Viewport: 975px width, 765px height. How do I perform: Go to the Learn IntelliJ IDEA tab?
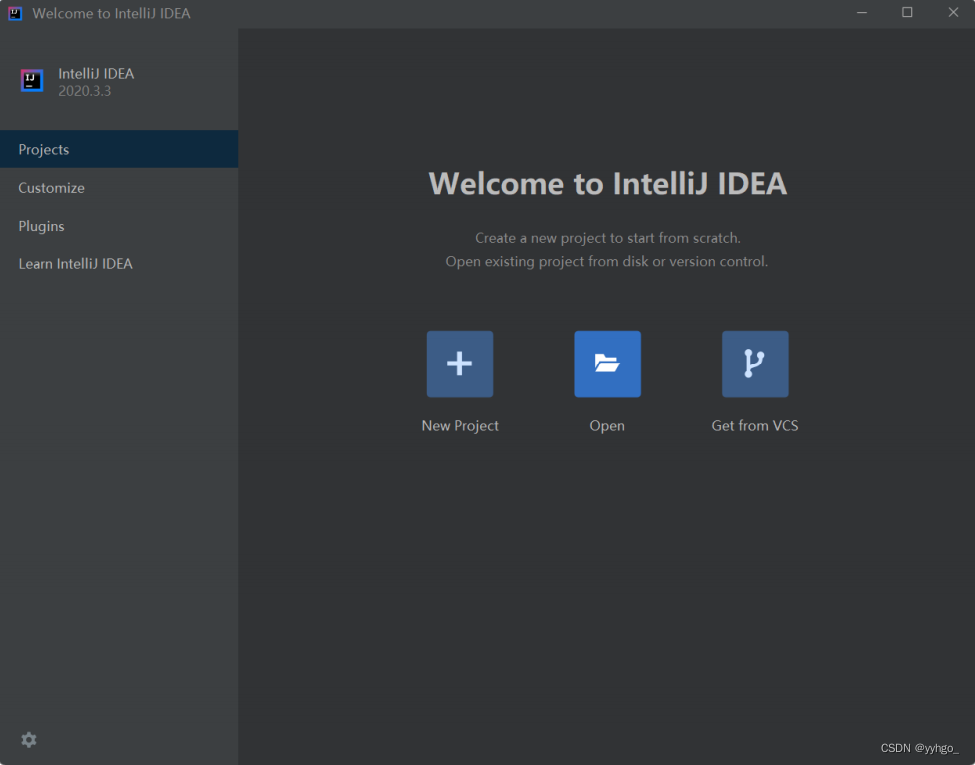(76, 264)
